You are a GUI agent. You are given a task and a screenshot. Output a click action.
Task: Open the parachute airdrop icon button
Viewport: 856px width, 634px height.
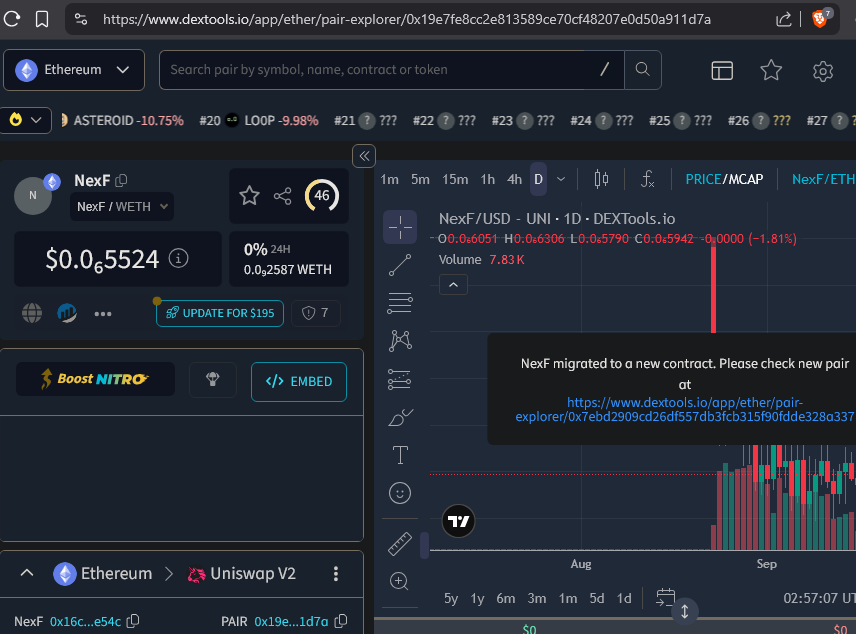pyautogui.click(x=213, y=380)
